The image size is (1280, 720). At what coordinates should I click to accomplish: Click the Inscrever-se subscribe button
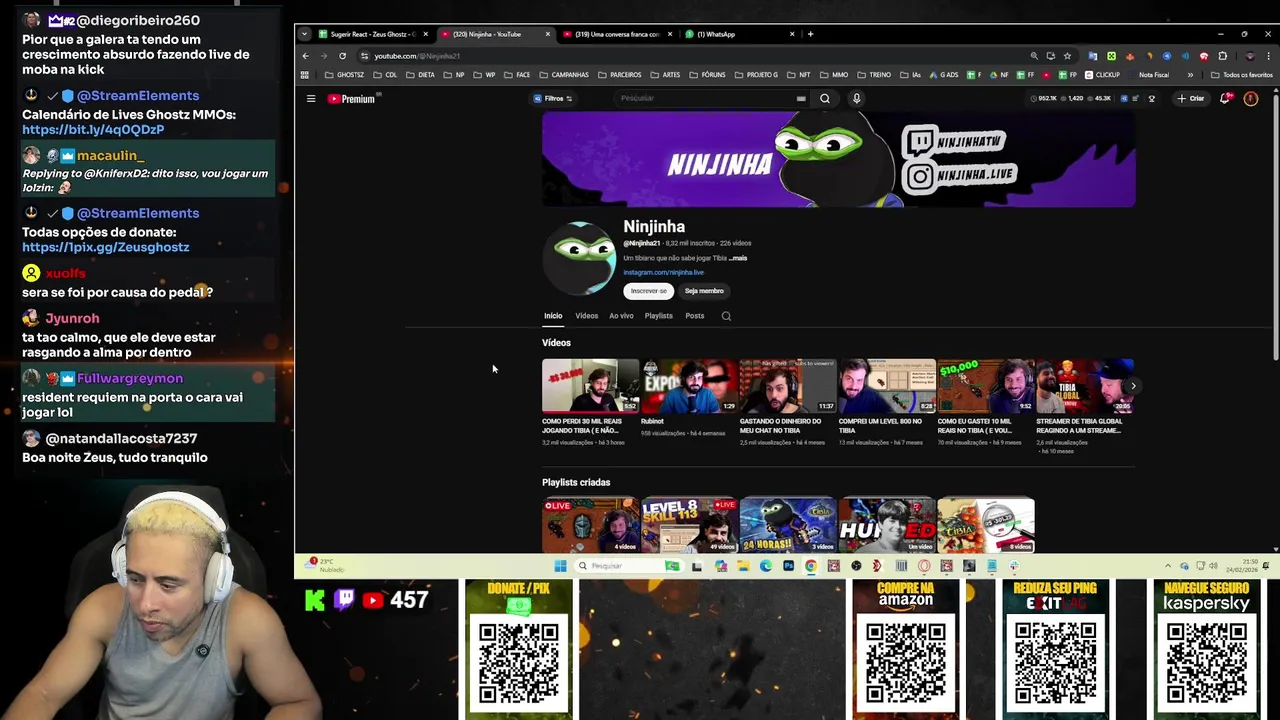click(648, 291)
